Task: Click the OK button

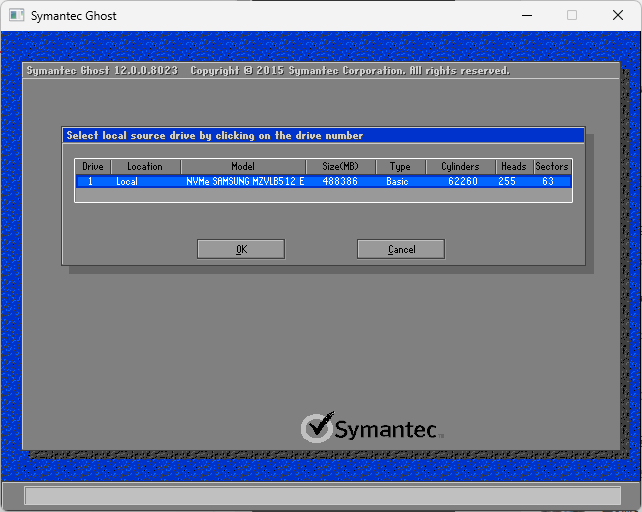Action: pyautogui.click(x=241, y=249)
